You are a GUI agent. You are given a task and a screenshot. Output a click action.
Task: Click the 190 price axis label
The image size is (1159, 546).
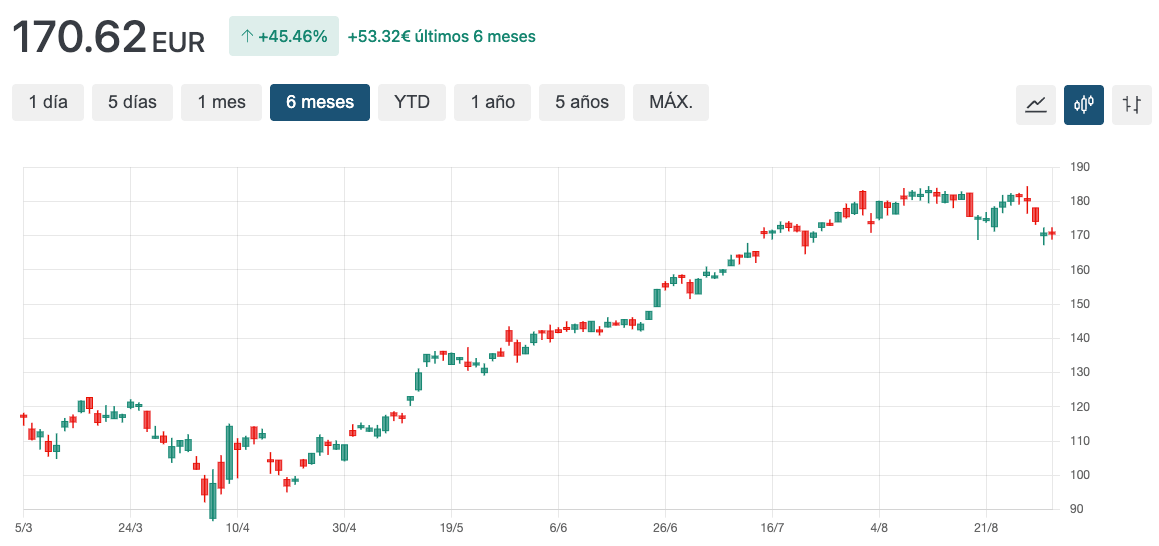click(1080, 167)
